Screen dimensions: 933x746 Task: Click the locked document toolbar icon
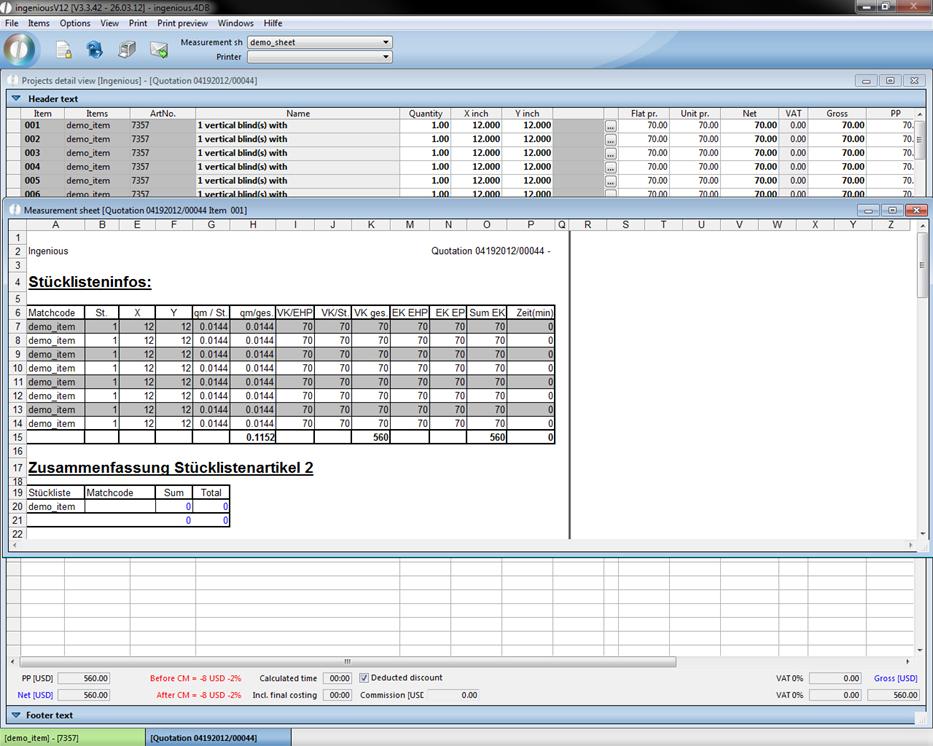63,49
